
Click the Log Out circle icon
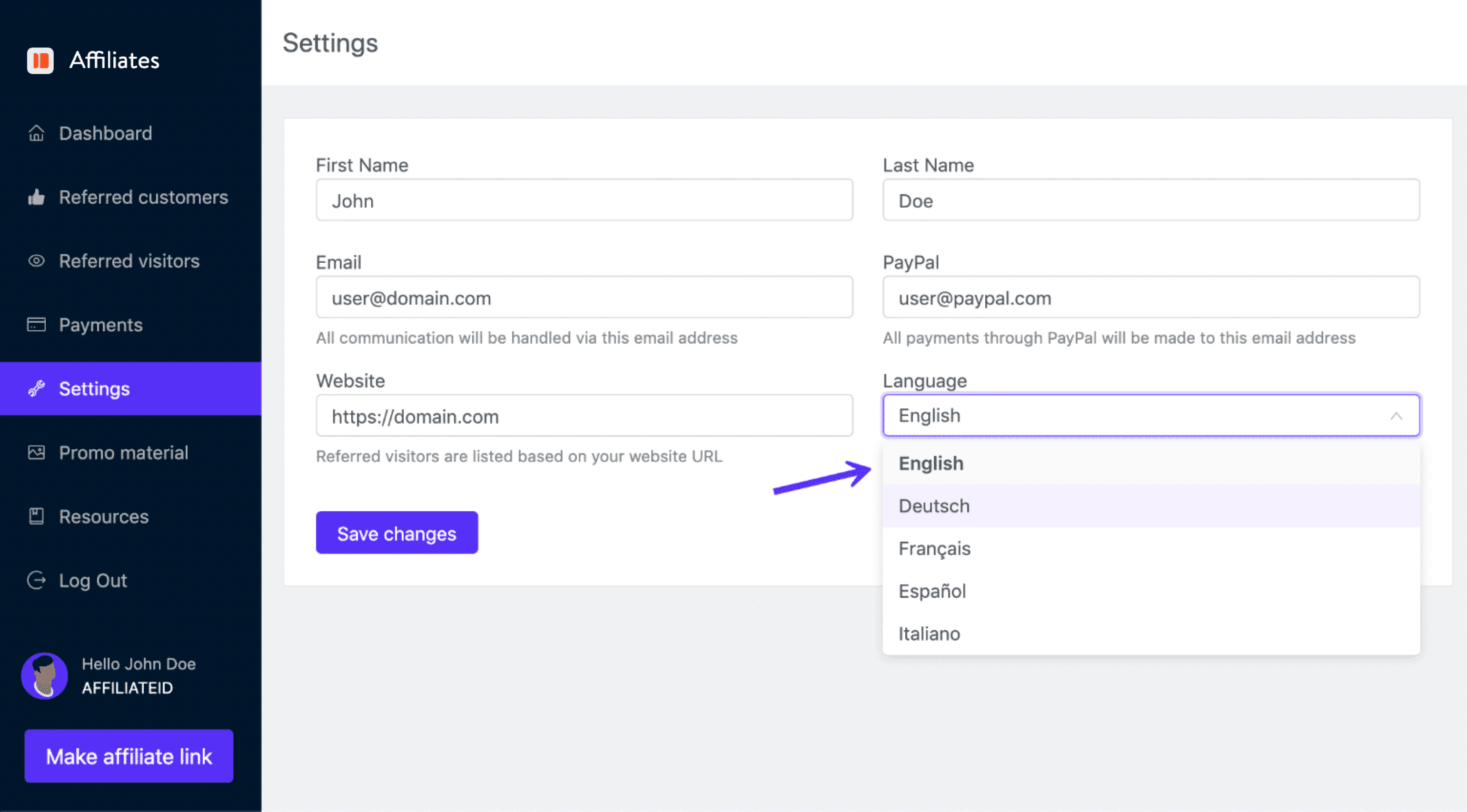(x=36, y=580)
